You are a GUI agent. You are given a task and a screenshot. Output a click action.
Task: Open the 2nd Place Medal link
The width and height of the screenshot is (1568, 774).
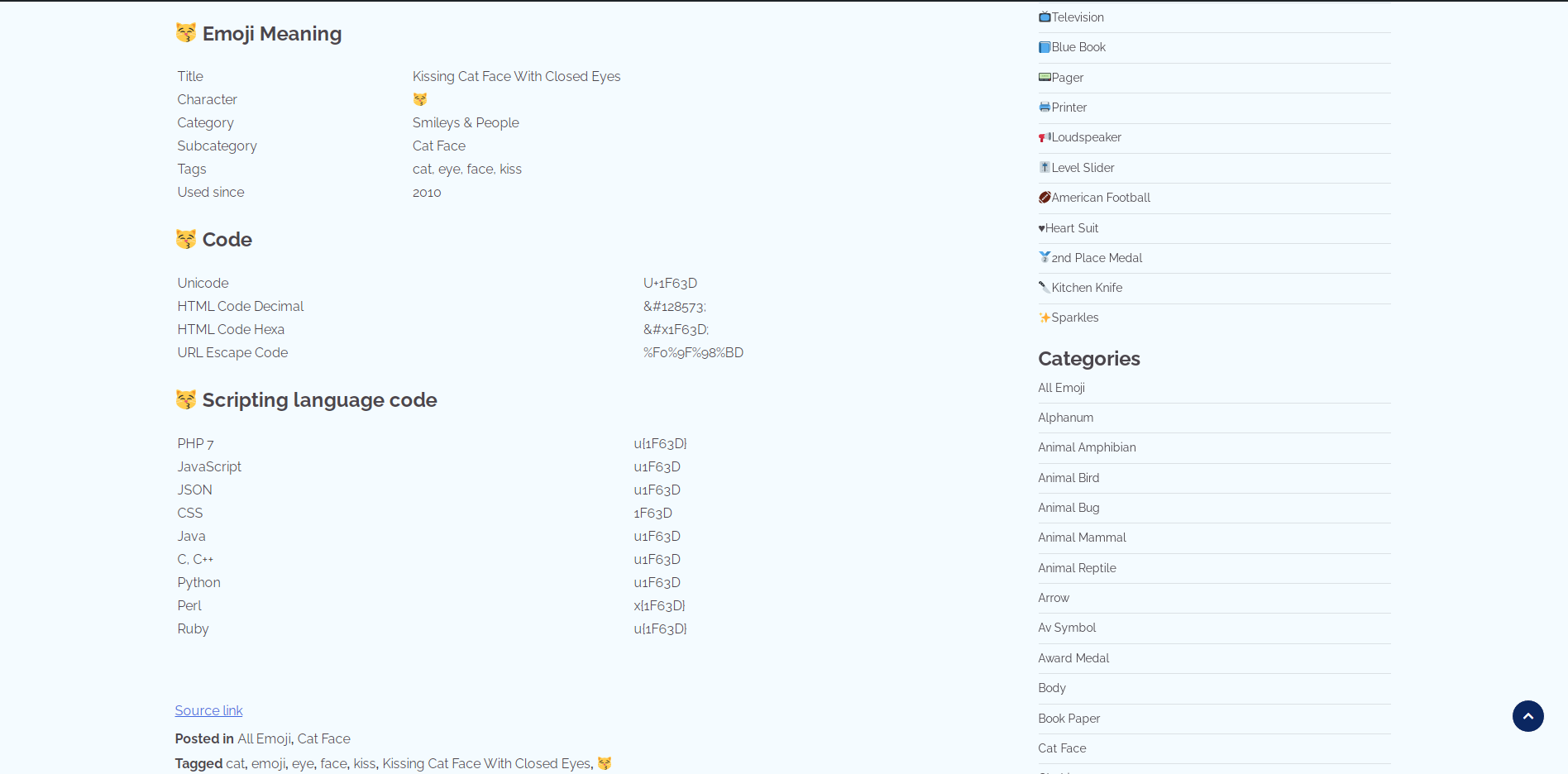pos(1097,258)
